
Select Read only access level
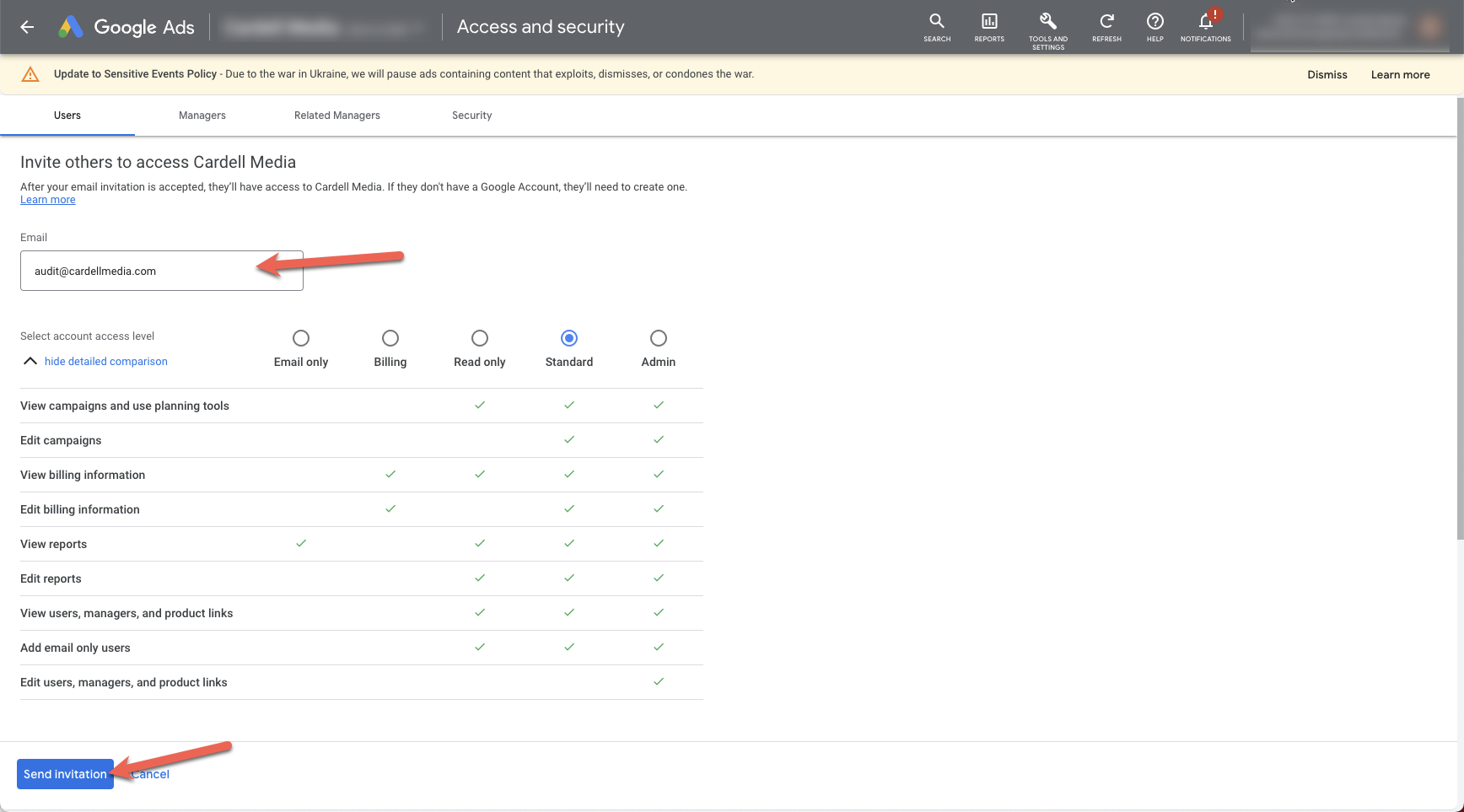[480, 338]
